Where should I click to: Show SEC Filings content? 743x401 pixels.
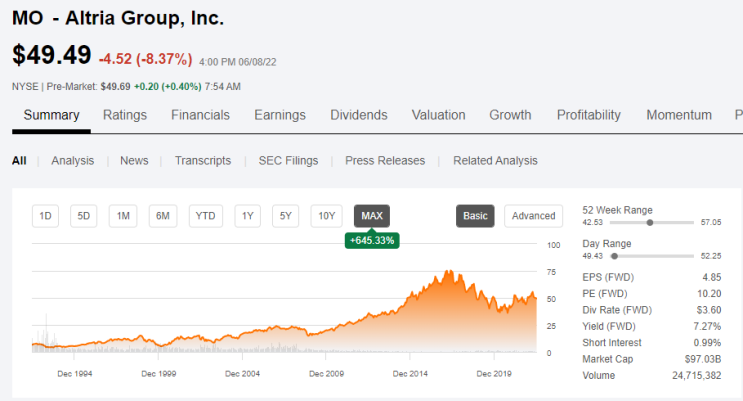click(x=288, y=161)
